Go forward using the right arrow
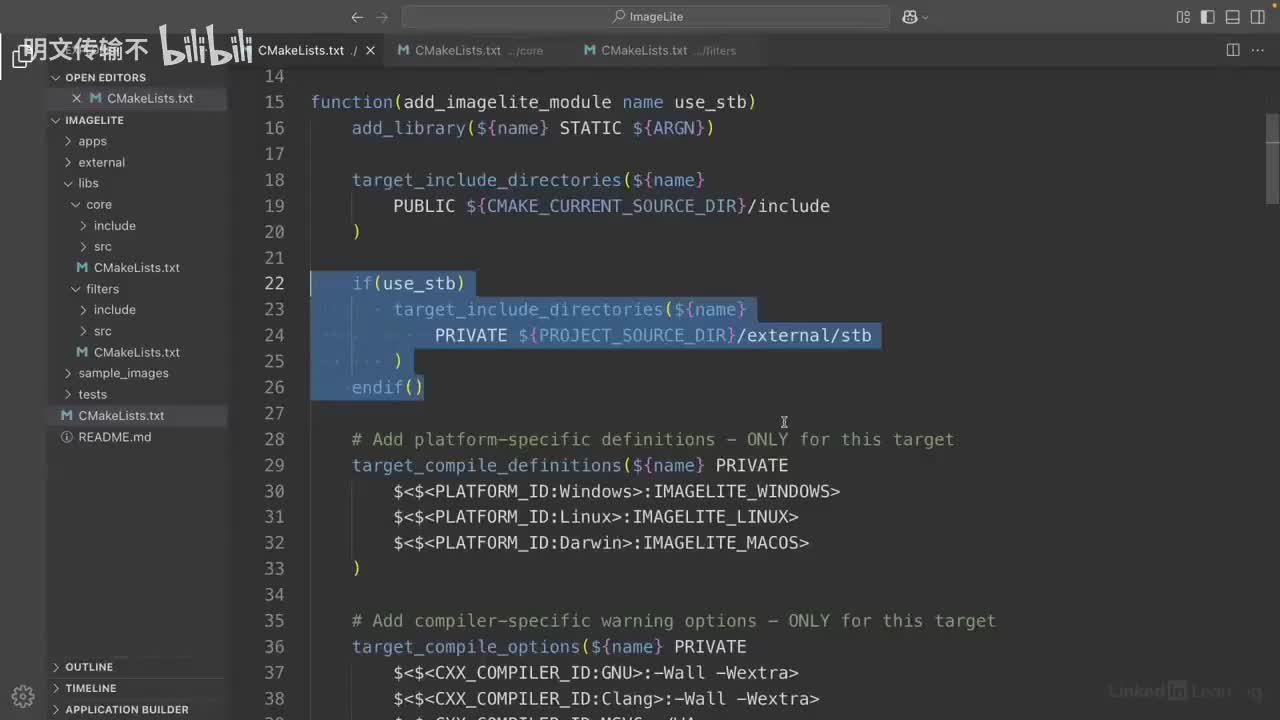 [382, 17]
